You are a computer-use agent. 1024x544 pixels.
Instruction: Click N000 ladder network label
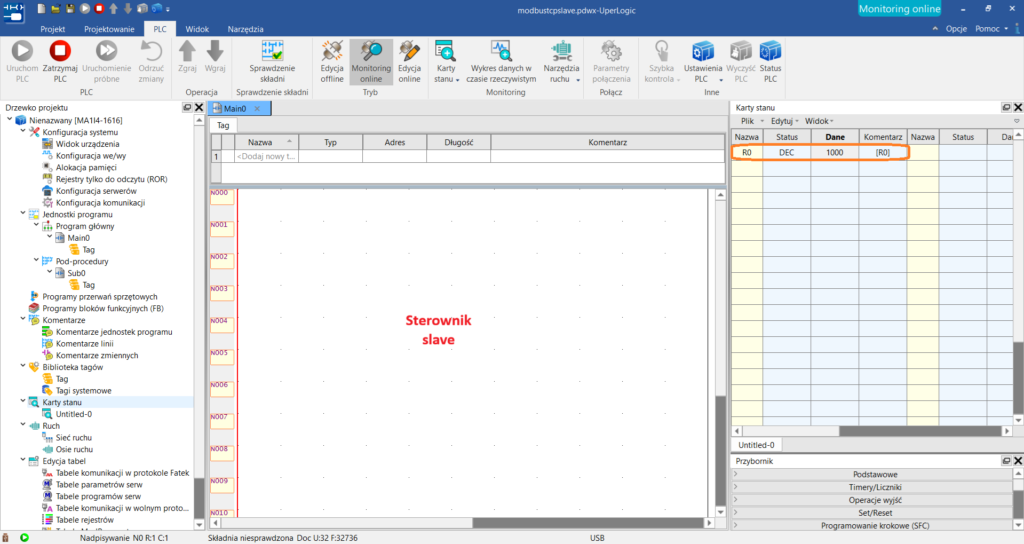pyautogui.click(x=222, y=197)
